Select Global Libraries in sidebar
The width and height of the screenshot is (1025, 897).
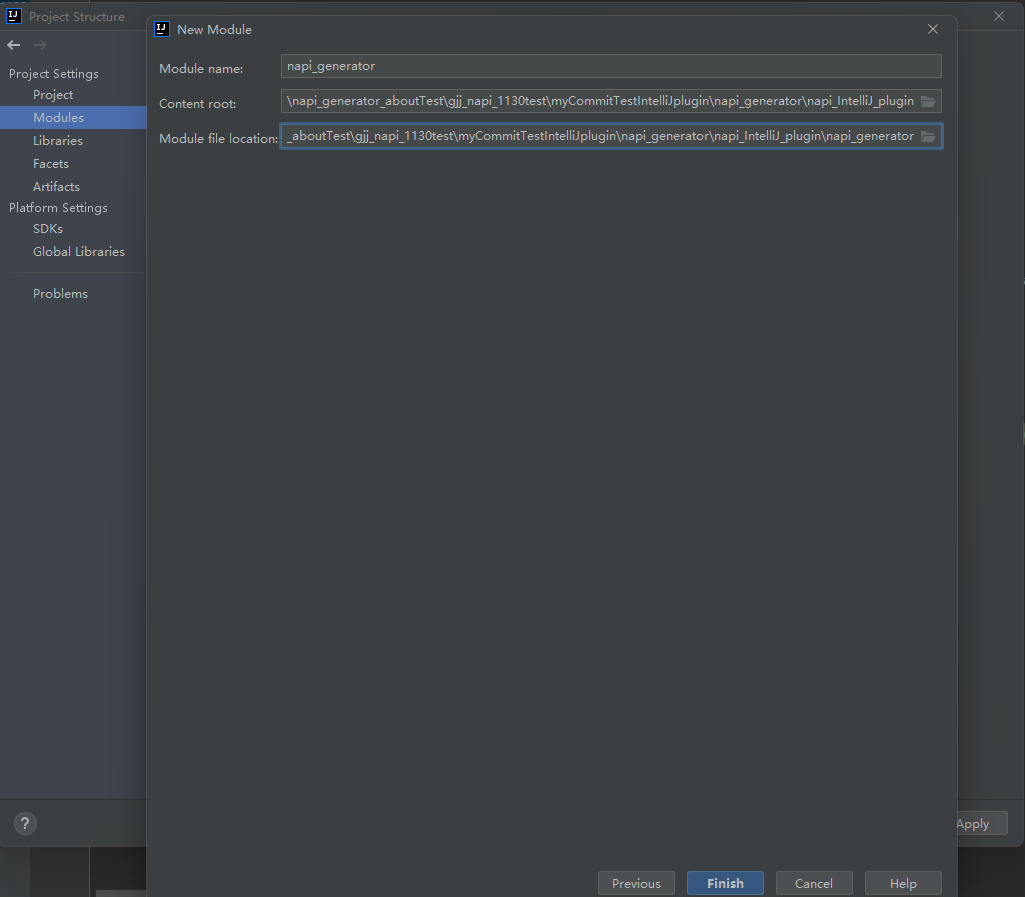pos(78,252)
